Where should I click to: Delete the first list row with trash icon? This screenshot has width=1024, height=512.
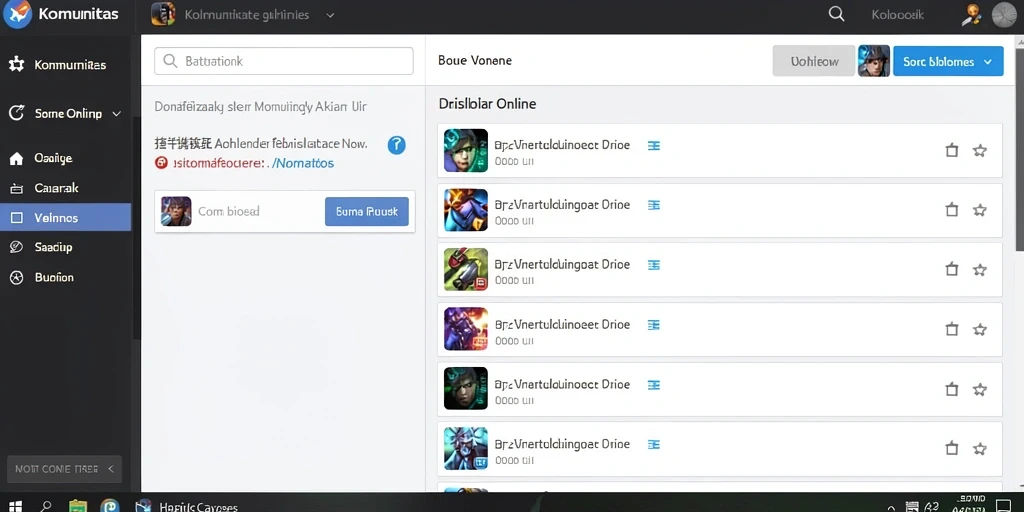(x=952, y=150)
